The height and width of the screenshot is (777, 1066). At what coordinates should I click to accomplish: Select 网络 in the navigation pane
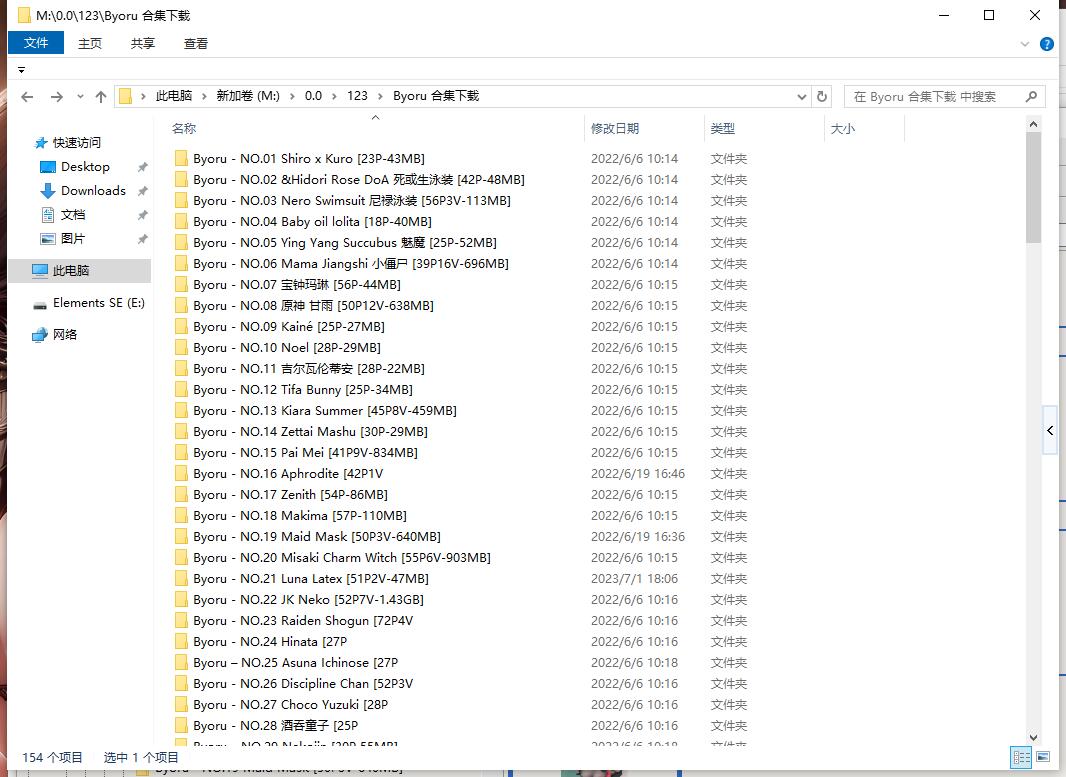[65, 334]
